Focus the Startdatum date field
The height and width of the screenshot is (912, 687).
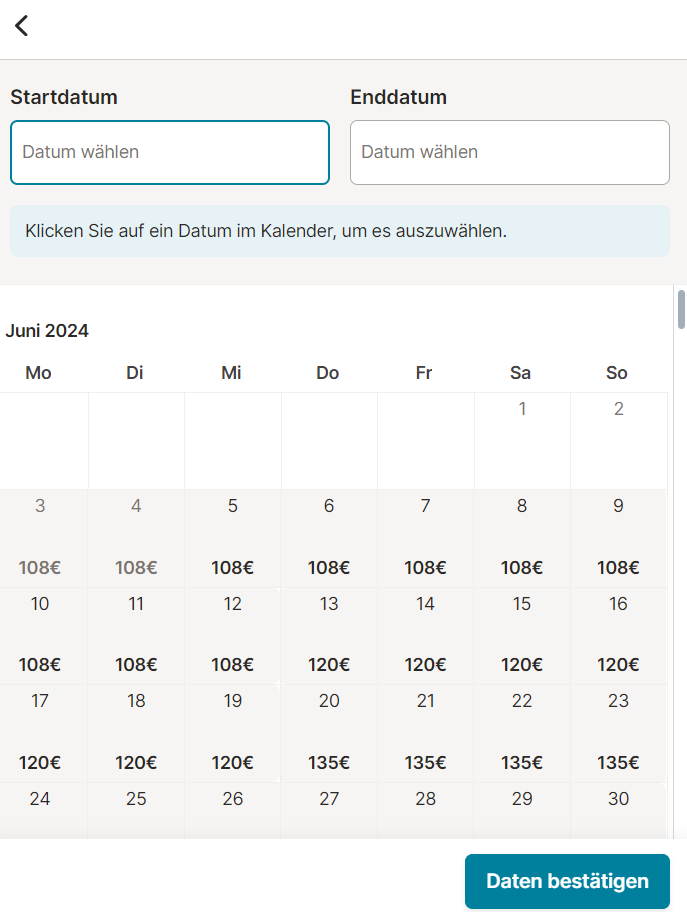click(170, 152)
